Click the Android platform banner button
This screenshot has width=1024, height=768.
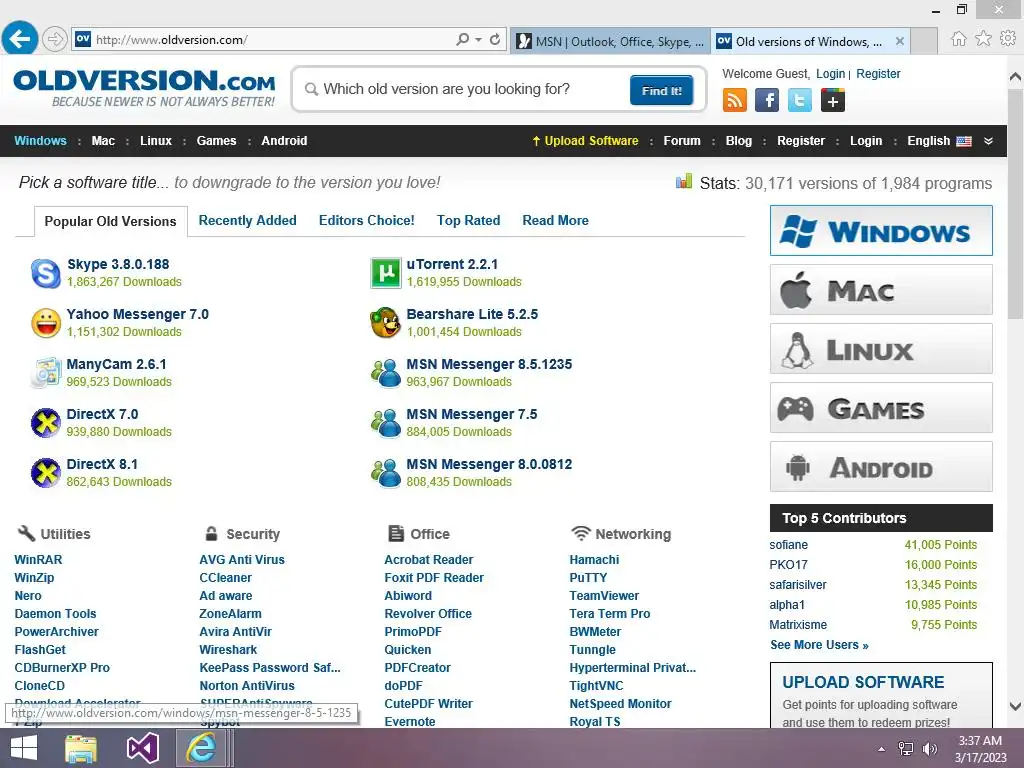(881, 467)
